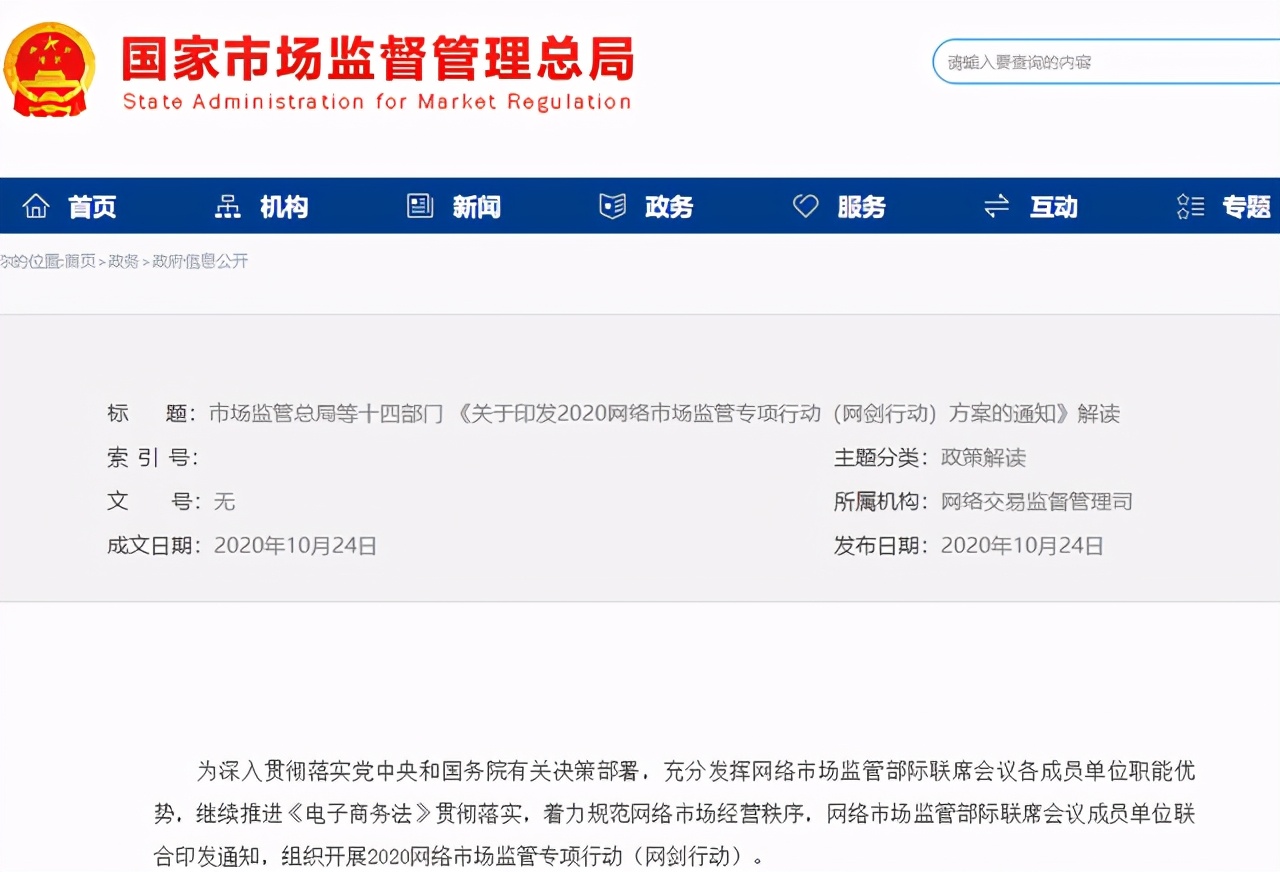Click the arrows icon beside 互动
Image resolution: width=1280 pixels, height=872 pixels.
(996, 205)
